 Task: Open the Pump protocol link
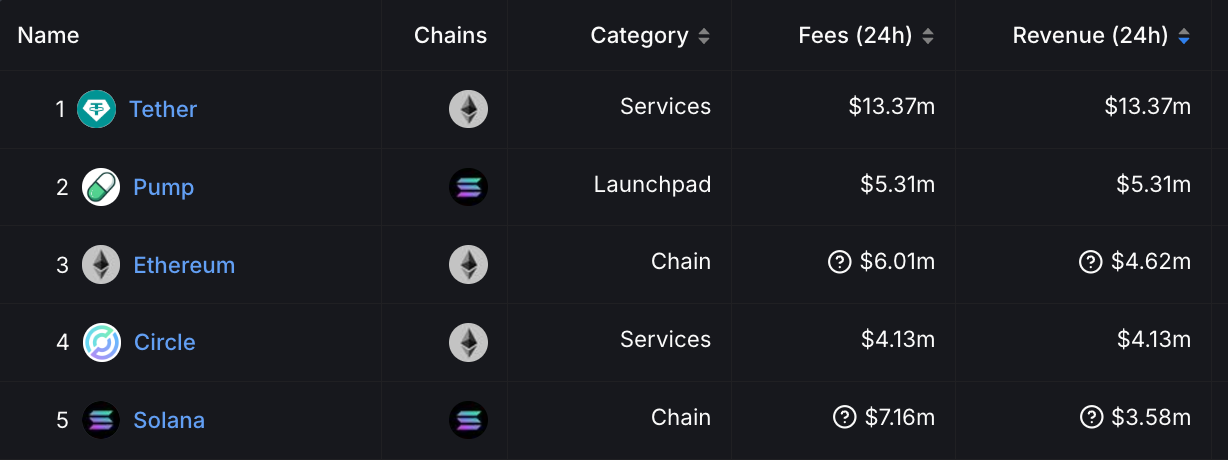pos(163,187)
